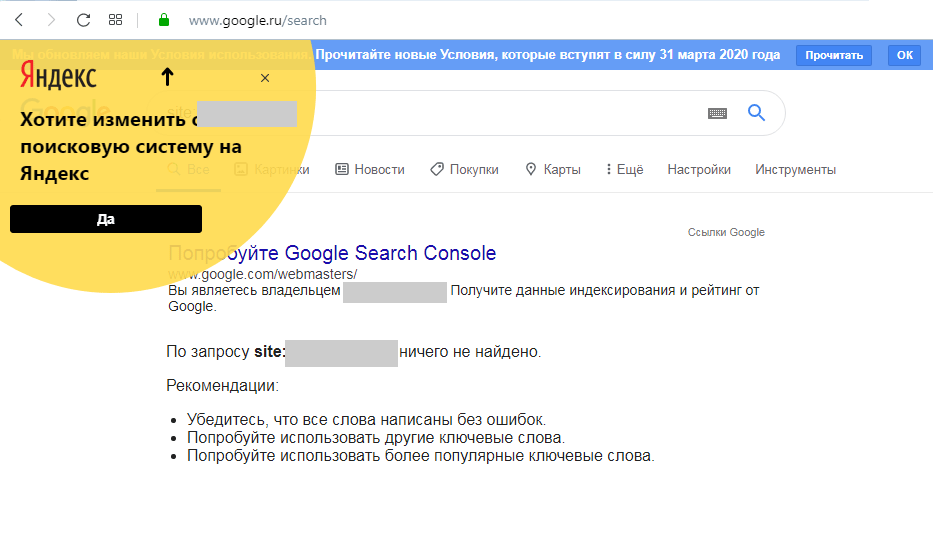
Task: Dismiss terms banner with OK button
Action: (904, 55)
